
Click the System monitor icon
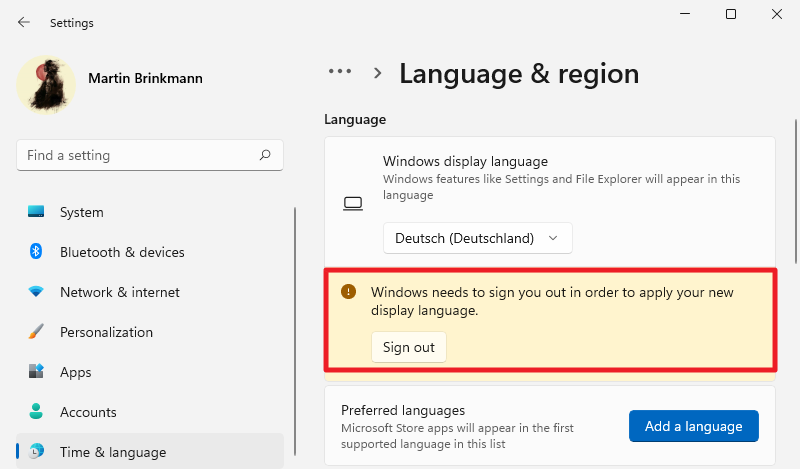point(36,211)
